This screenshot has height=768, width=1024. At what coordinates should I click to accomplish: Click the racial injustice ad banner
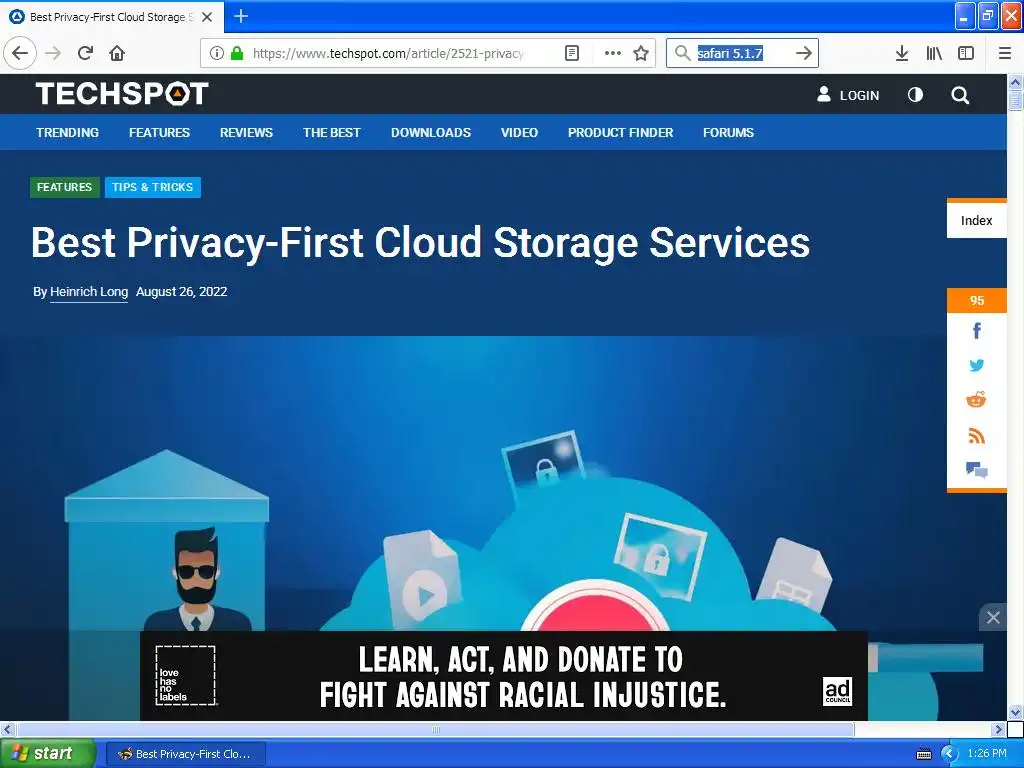coord(504,675)
